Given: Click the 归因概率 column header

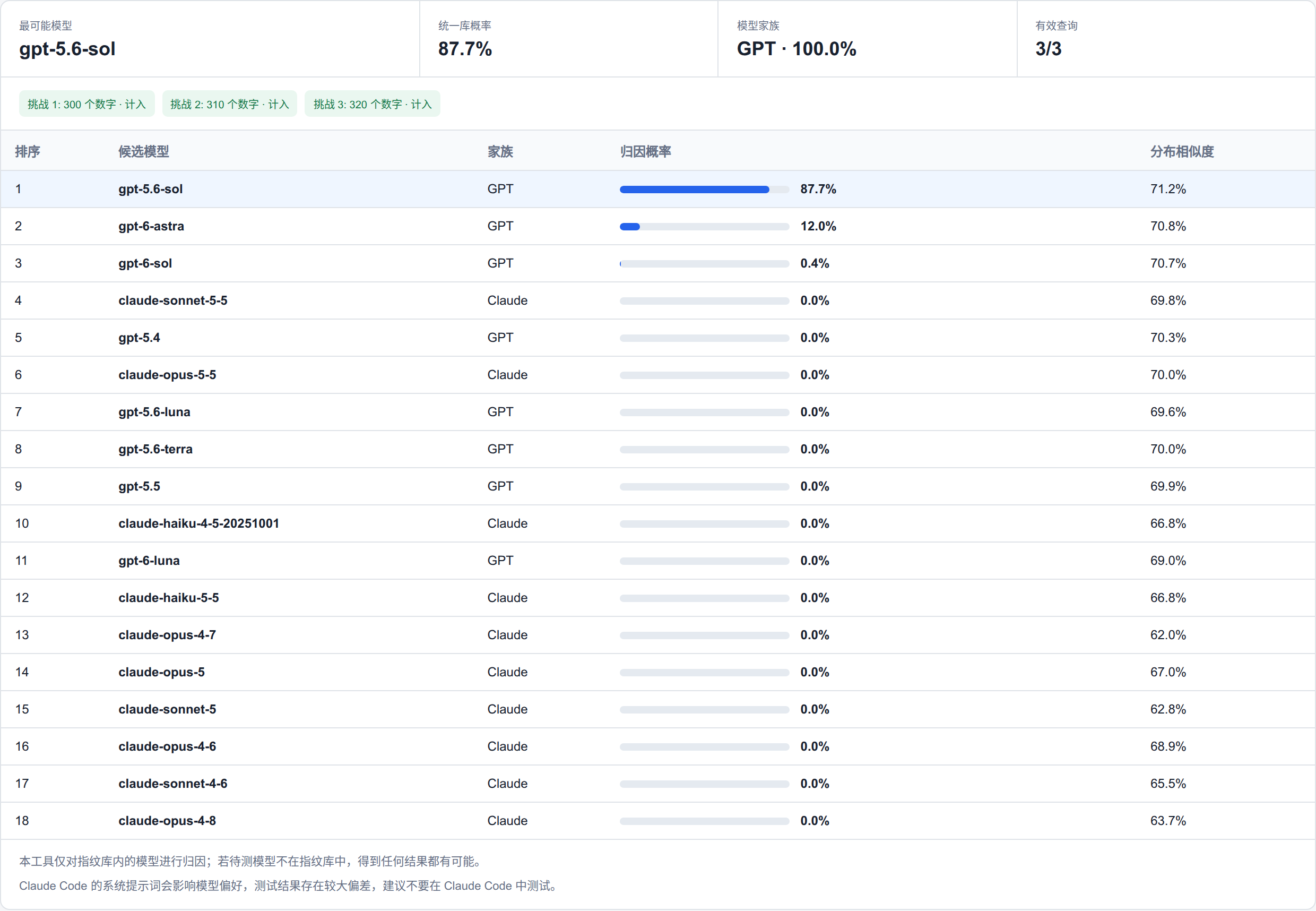Looking at the screenshot, I should tap(645, 151).
